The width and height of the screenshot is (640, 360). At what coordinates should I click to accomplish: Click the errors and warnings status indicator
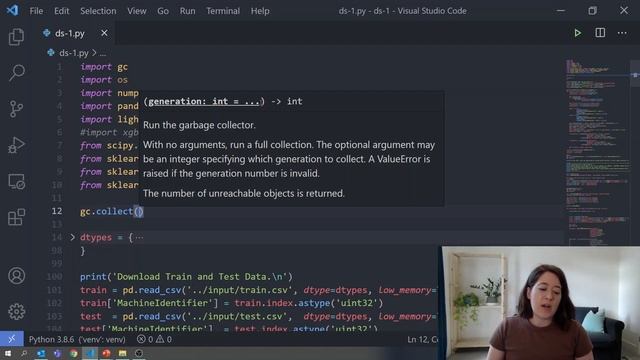pyautogui.click(x=154, y=339)
